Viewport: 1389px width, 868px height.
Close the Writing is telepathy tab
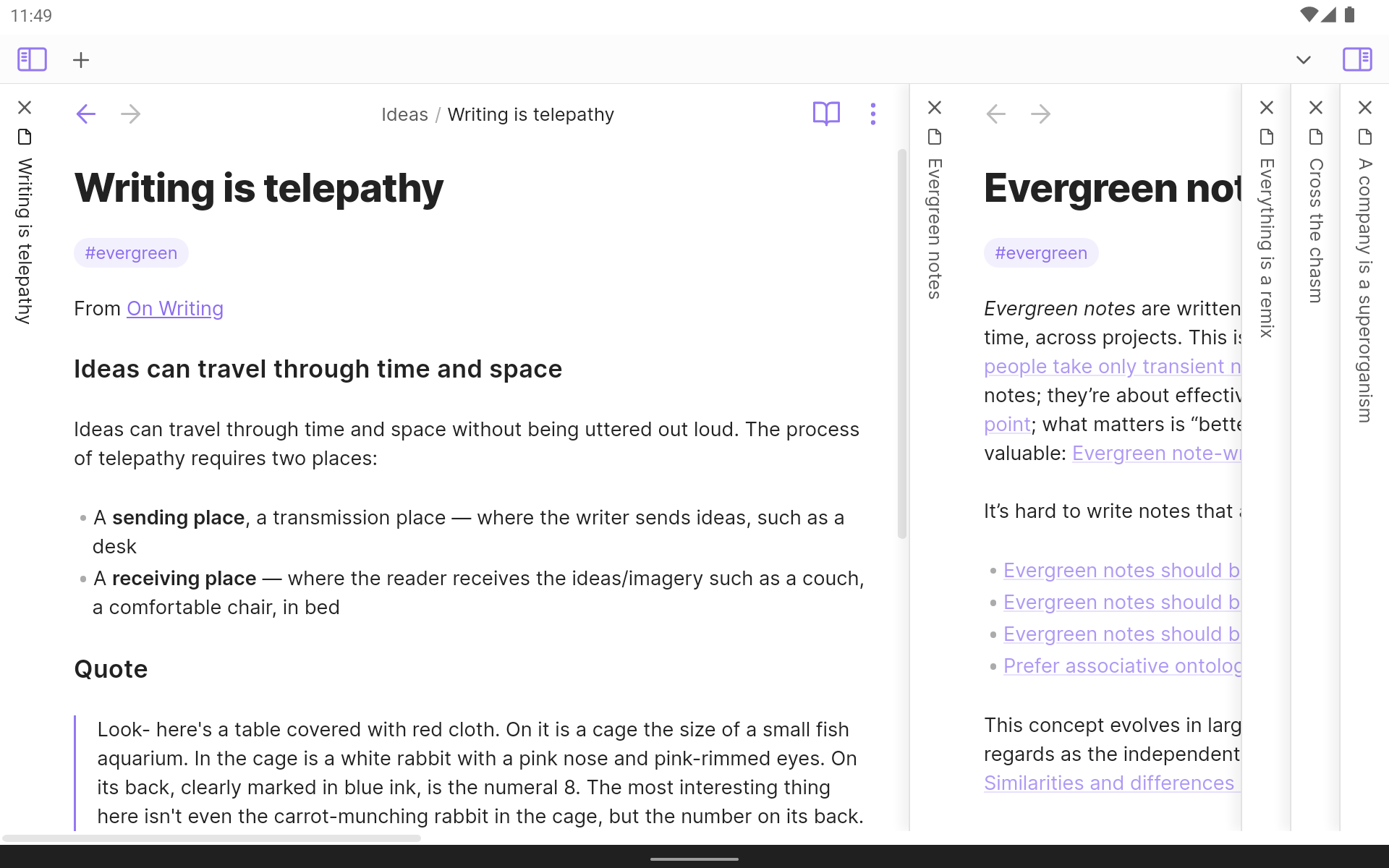25,108
